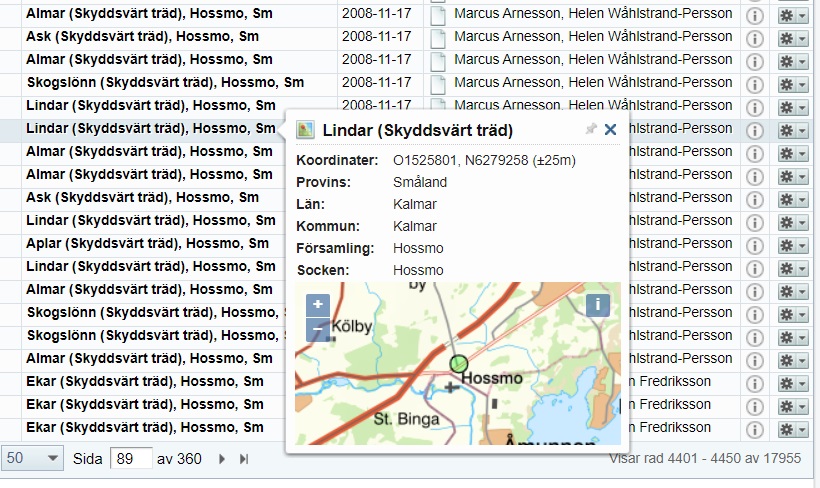The height and width of the screenshot is (488, 820).
Task: Open gear menu for bottom Ekar row
Action: [x=792, y=428]
